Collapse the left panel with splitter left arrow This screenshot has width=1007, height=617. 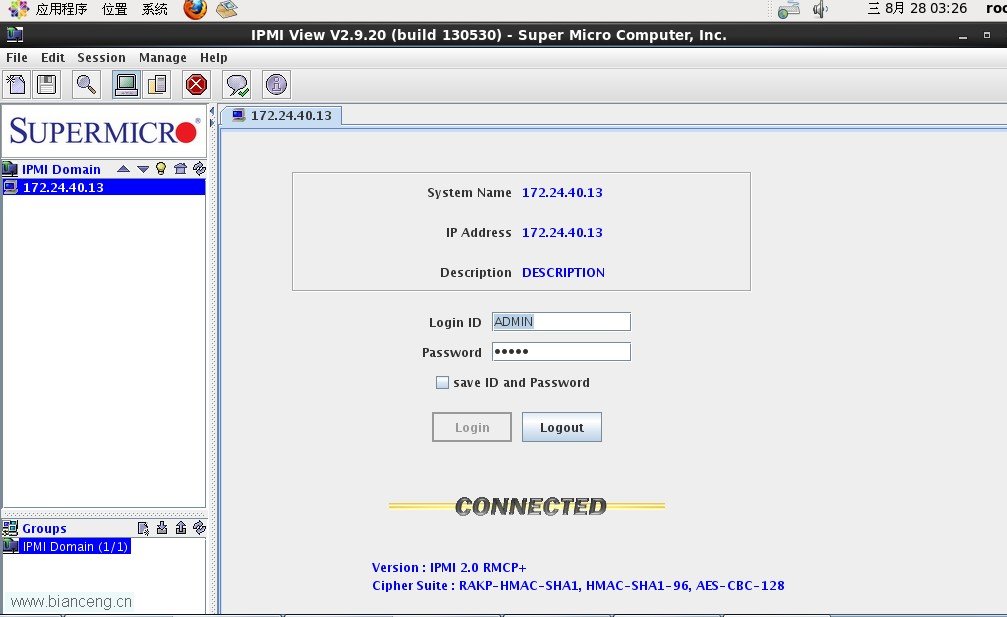click(x=211, y=112)
